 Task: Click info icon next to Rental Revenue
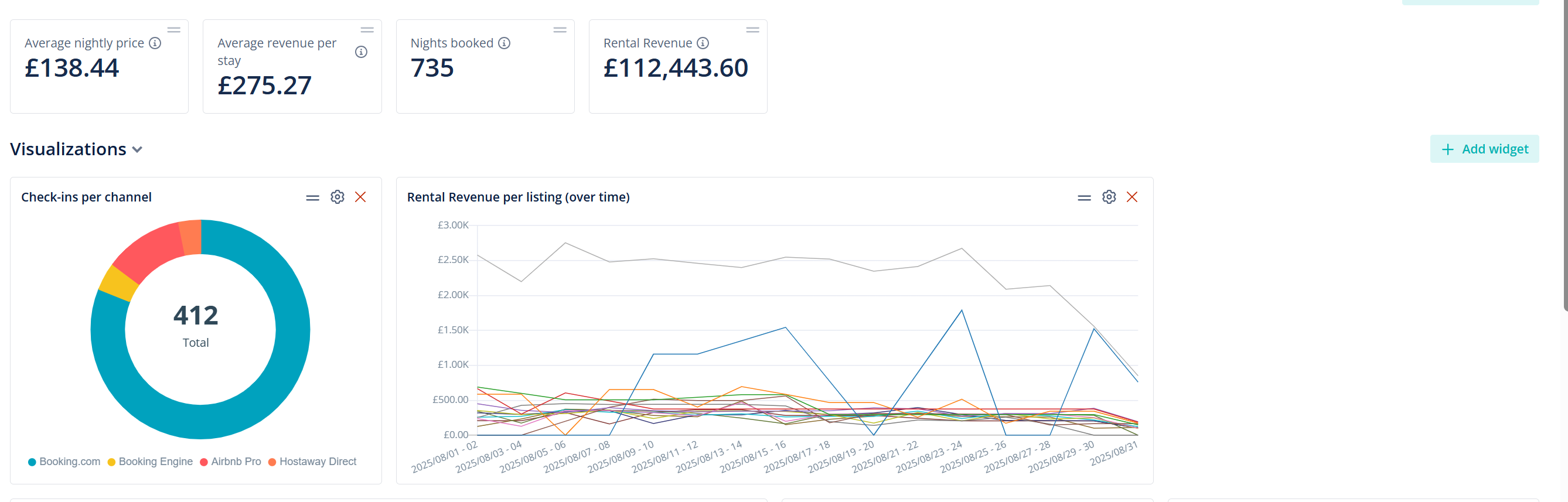point(703,43)
